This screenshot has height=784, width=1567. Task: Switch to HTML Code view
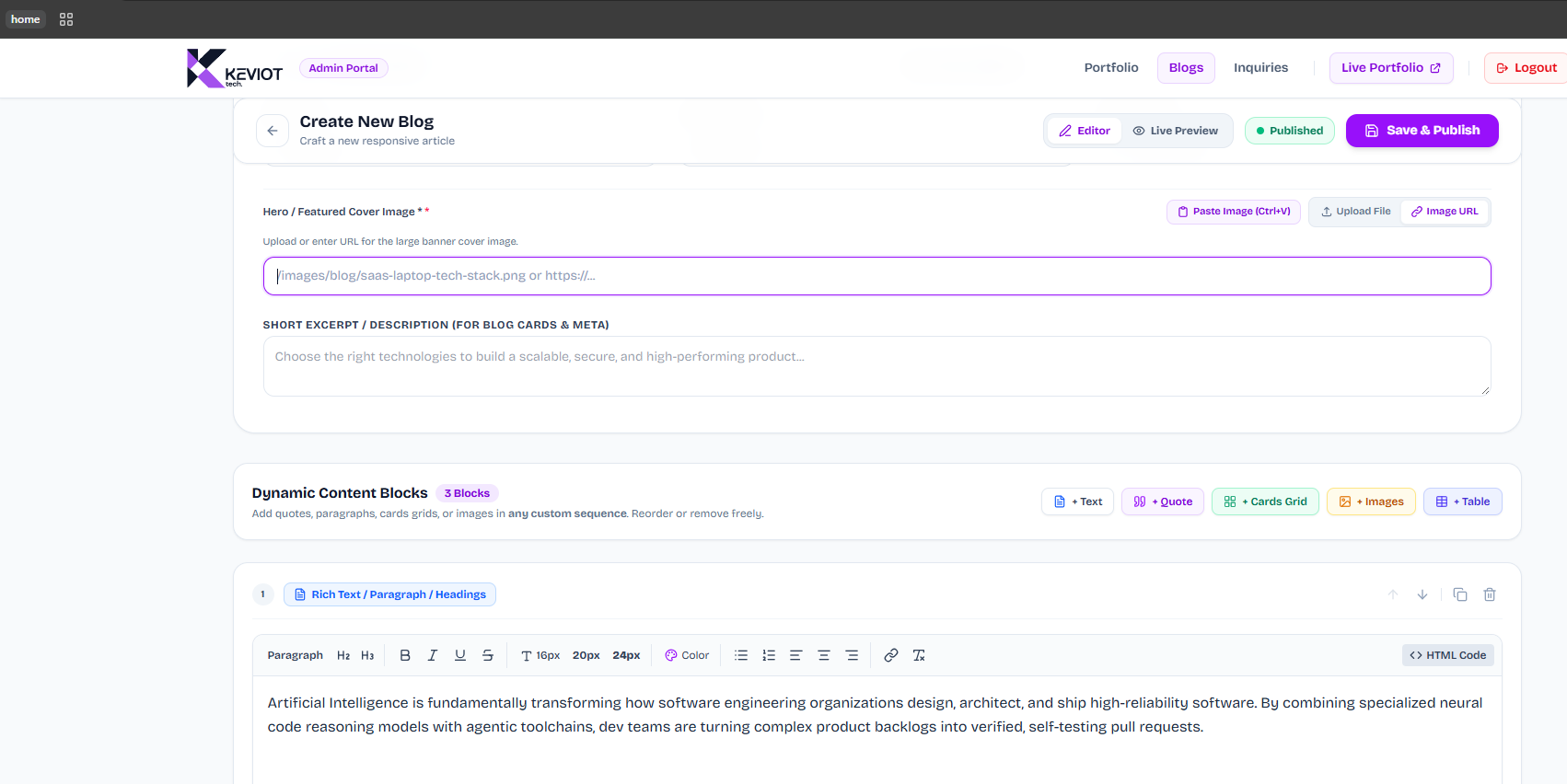tap(1448, 655)
